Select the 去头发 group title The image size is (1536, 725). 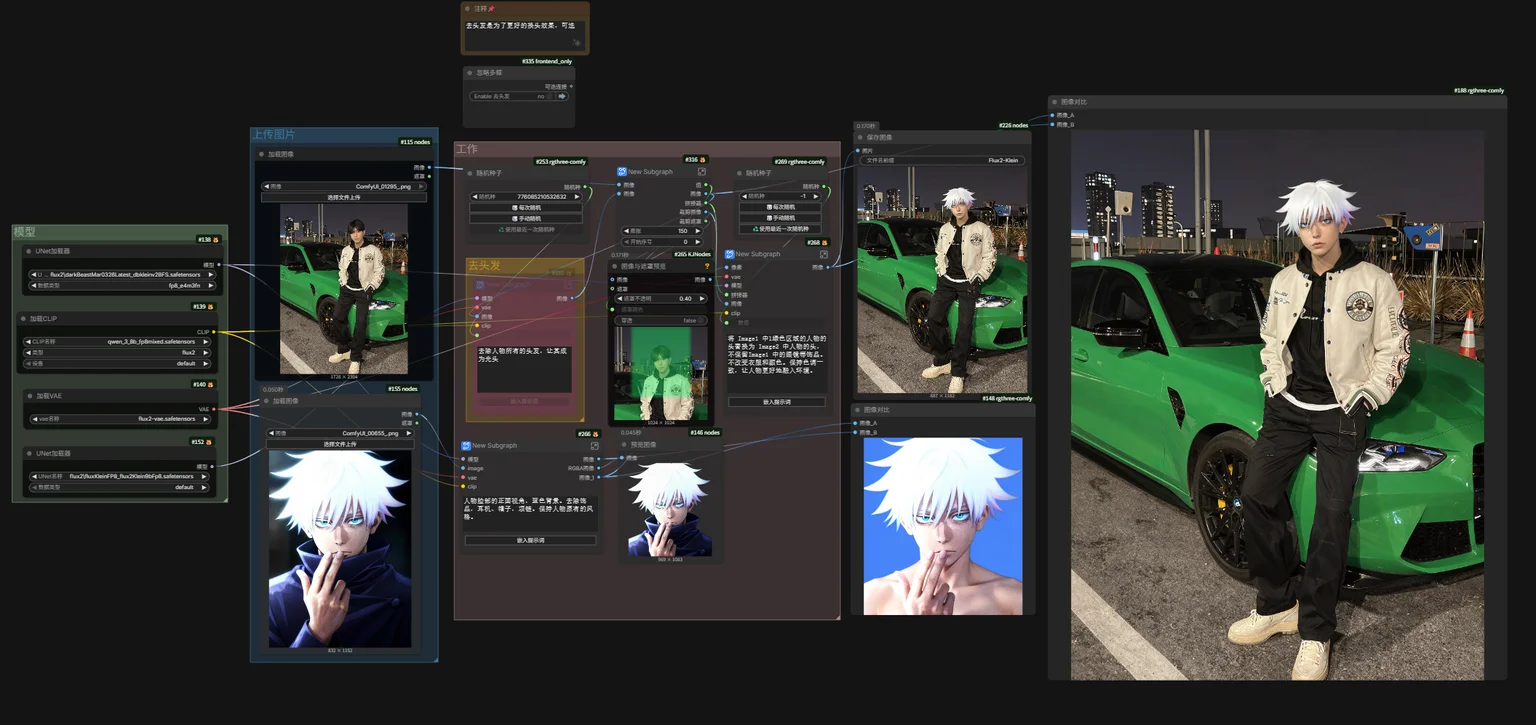[x=484, y=265]
